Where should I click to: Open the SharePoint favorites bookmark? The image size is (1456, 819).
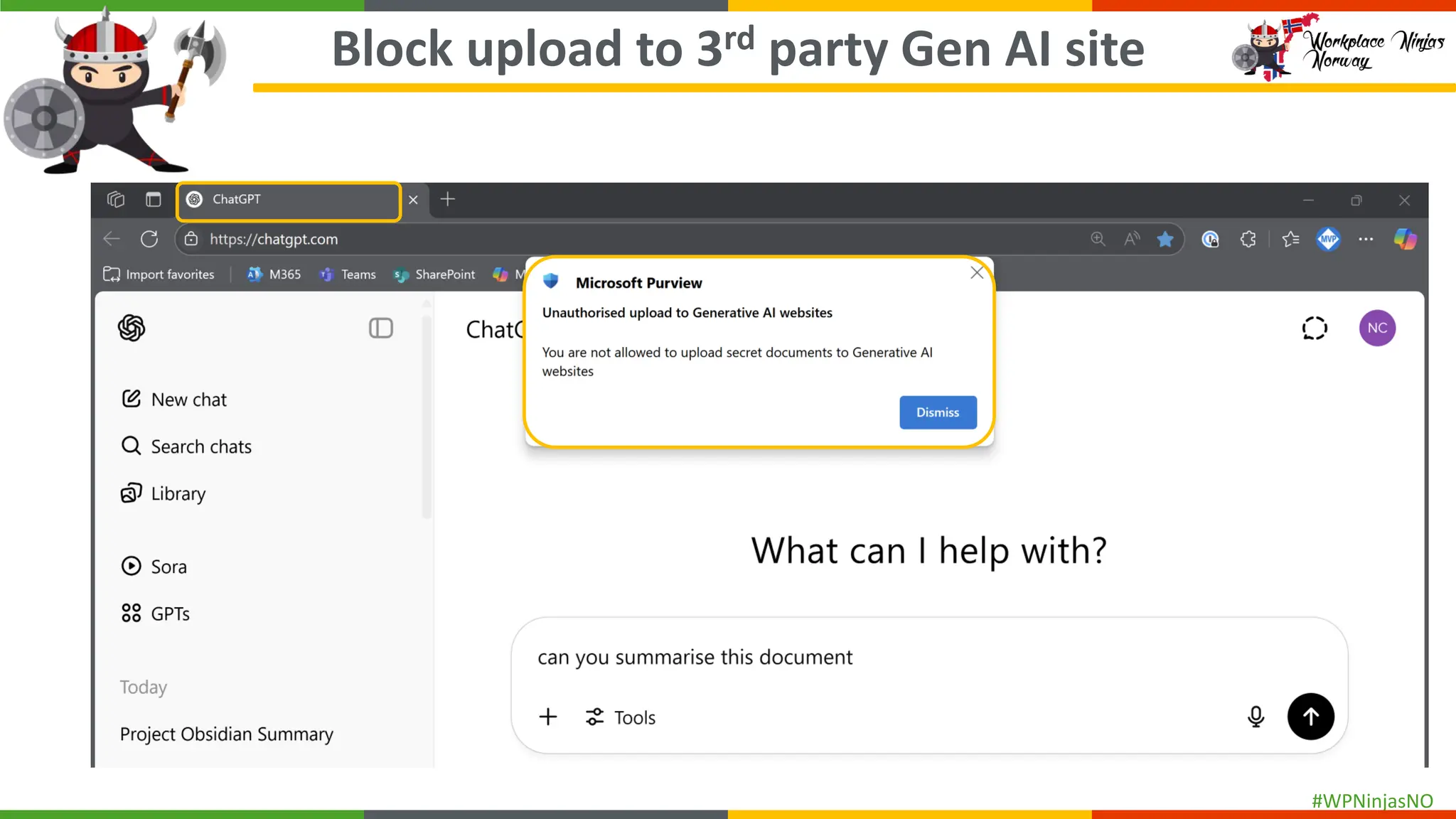point(434,274)
